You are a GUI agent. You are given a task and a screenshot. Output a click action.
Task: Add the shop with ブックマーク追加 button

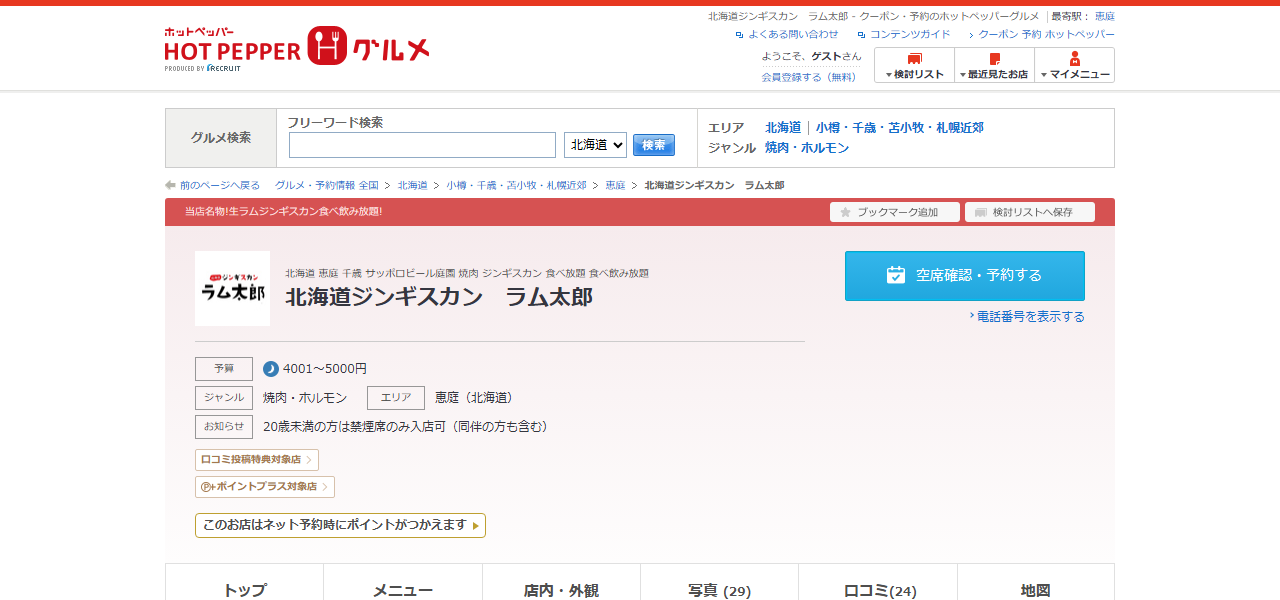(x=895, y=212)
